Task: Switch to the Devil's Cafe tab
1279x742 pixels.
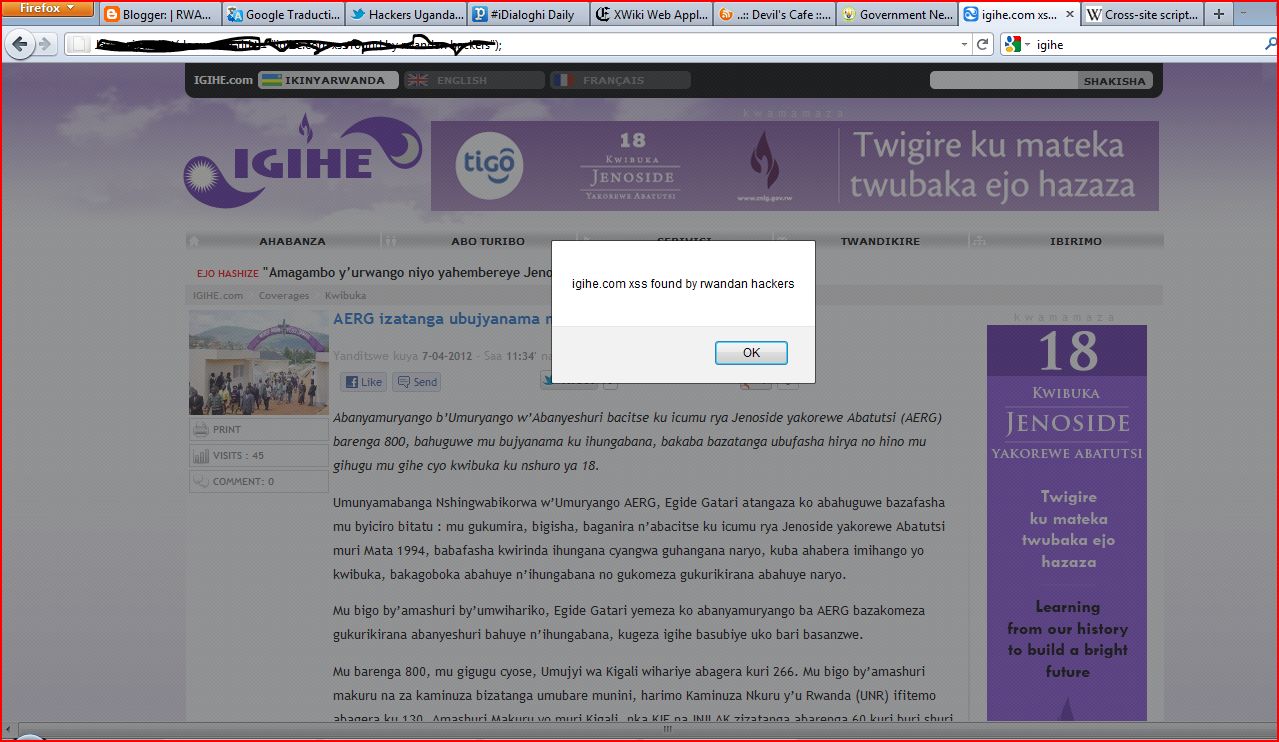Action: (x=774, y=15)
